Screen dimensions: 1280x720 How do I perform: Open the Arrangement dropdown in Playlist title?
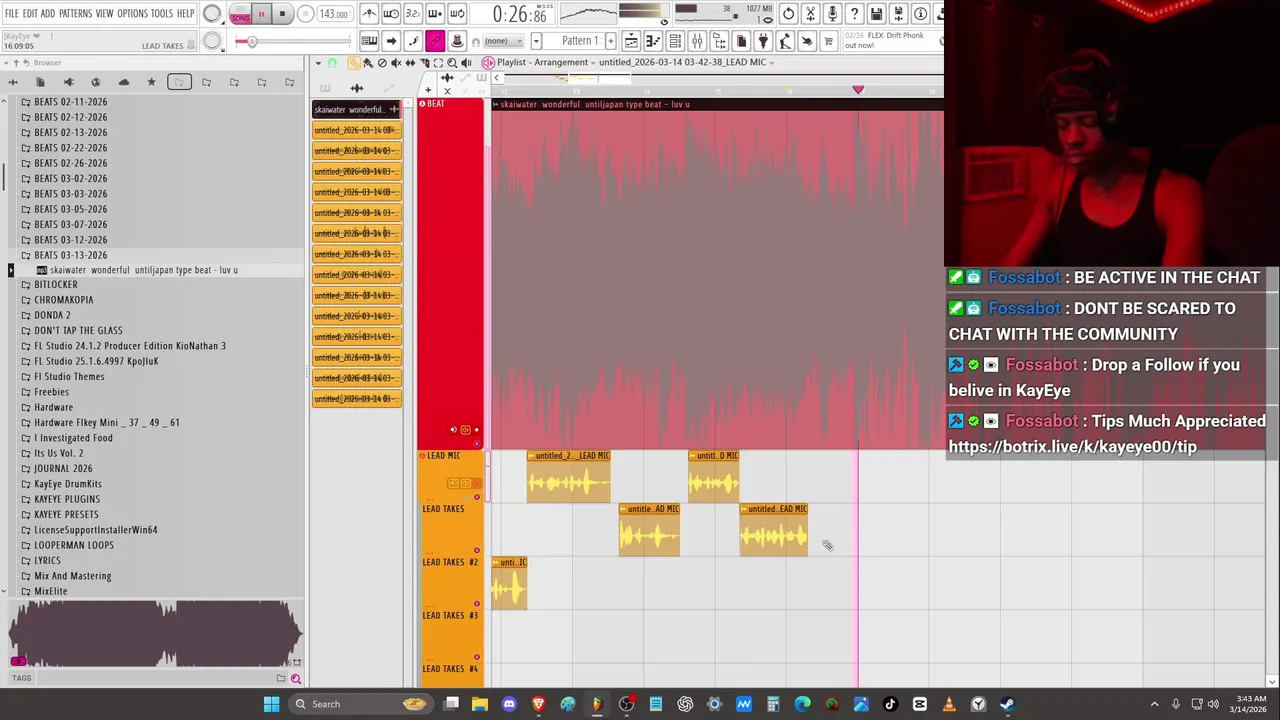coord(592,62)
